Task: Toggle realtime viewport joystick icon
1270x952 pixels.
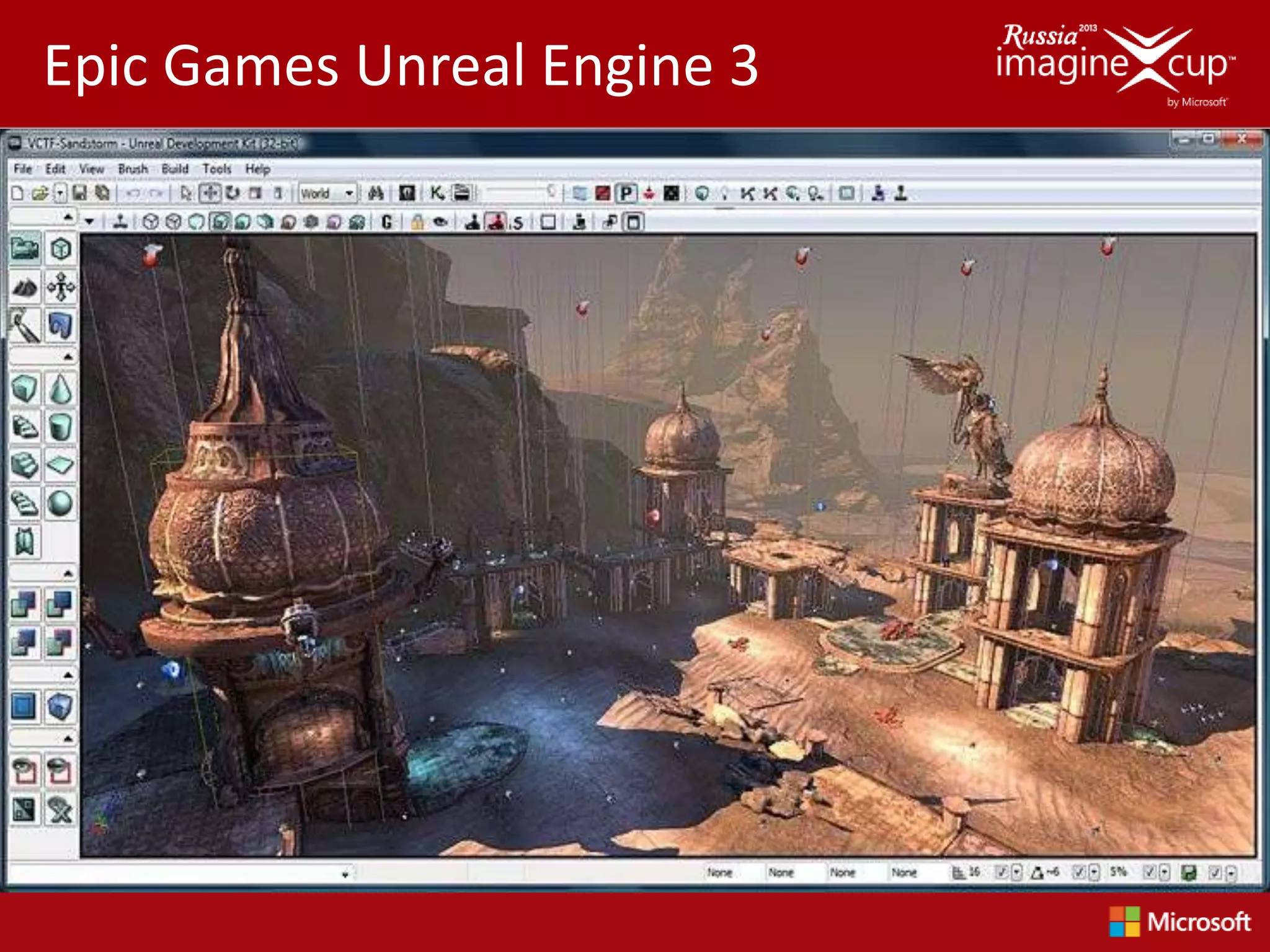Action: pos(120,221)
